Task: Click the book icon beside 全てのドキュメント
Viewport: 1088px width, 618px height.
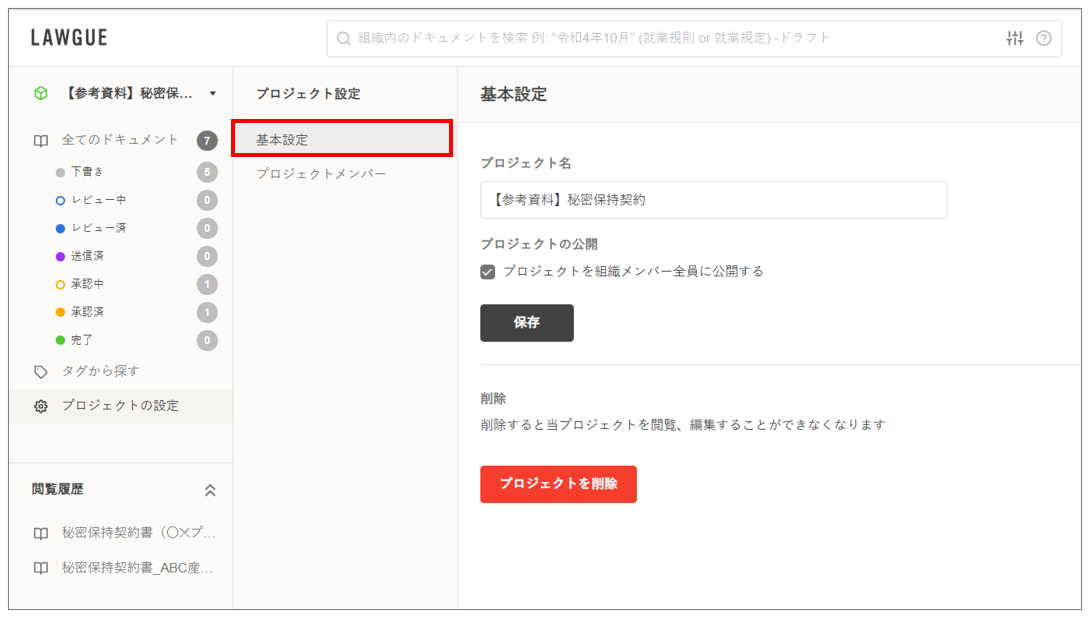Action: pyautogui.click(x=41, y=140)
